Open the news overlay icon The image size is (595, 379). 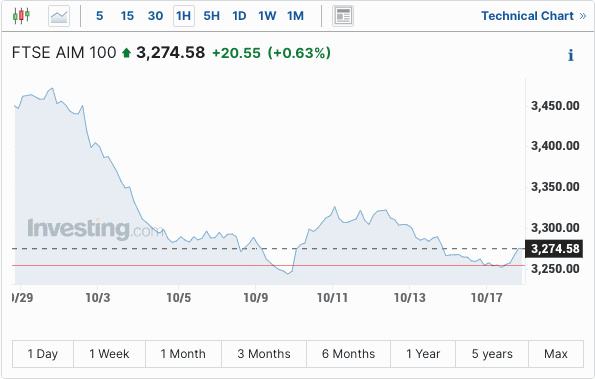[x=343, y=16]
